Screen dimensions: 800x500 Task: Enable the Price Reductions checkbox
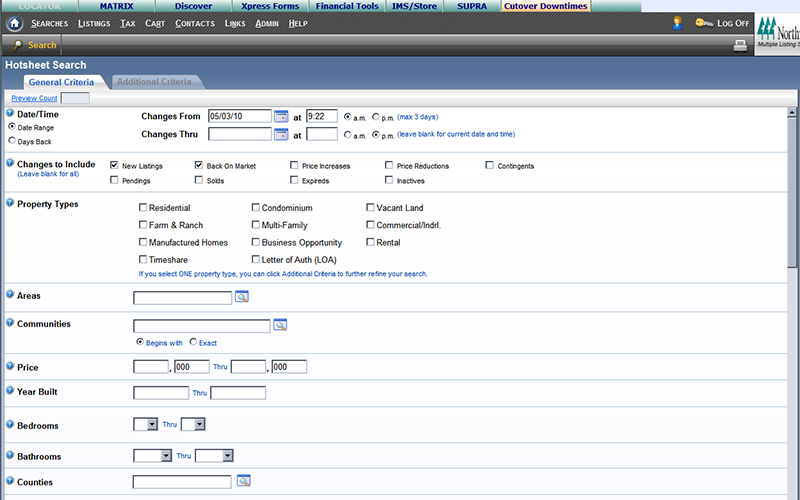coord(389,165)
